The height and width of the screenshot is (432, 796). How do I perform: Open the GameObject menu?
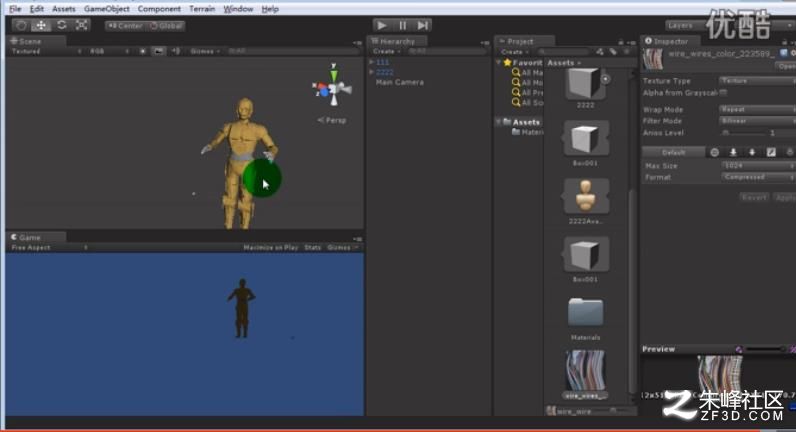(x=107, y=9)
